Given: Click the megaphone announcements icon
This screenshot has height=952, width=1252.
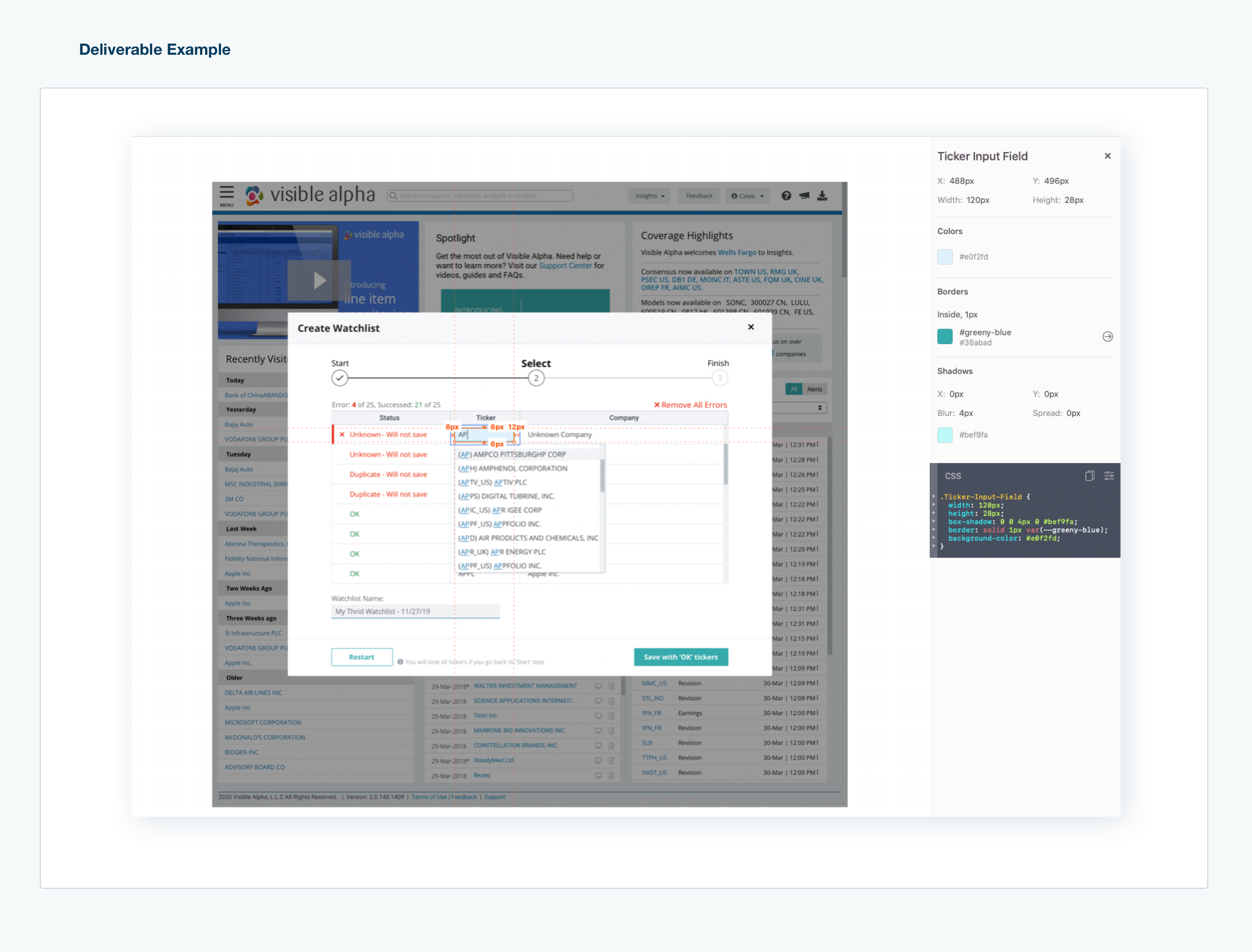Looking at the screenshot, I should click(x=804, y=196).
